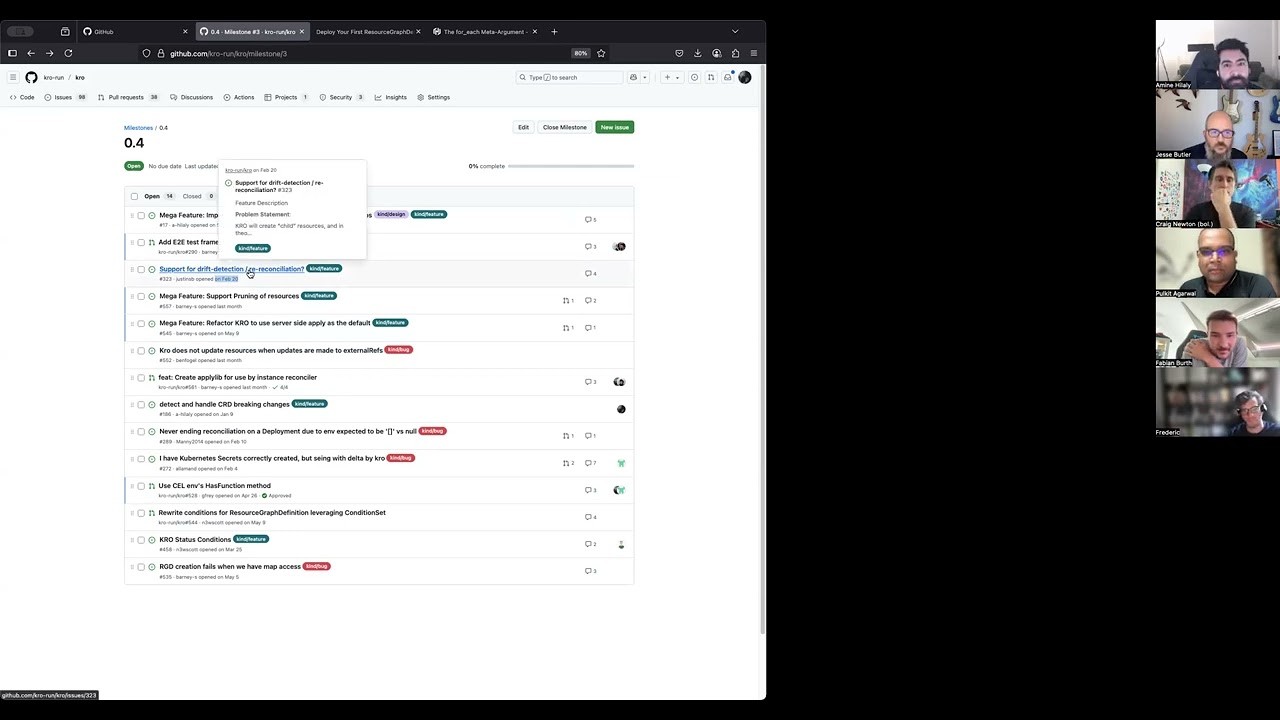The width and height of the screenshot is (1280, 720).
Task: Click the drag handle of KRO Status Conditions row
Action: coord(131,540)
